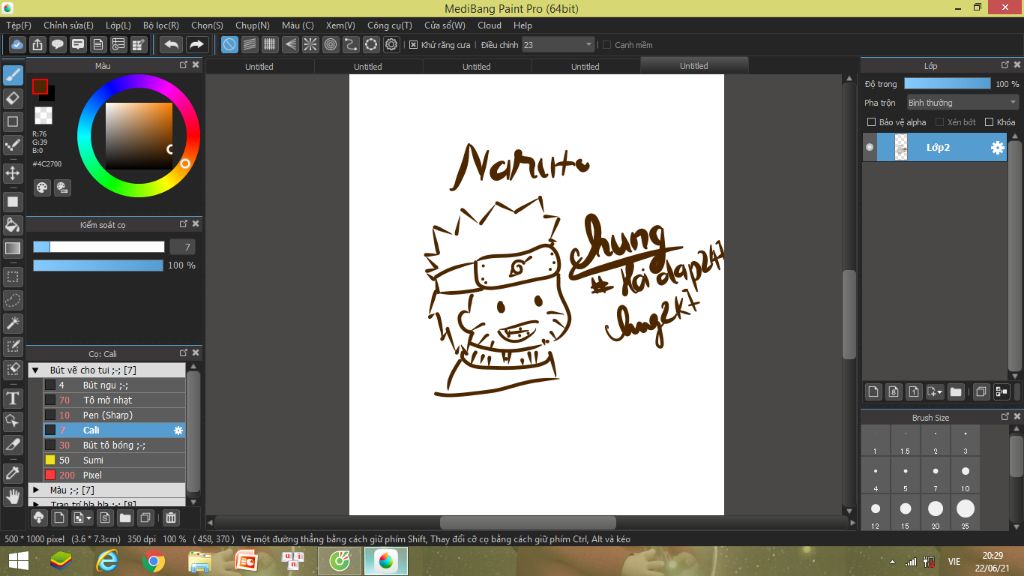Open add-brush dropdown arrow button
This screenshot has width=1024, height=576.
click(x=82, y=518)
